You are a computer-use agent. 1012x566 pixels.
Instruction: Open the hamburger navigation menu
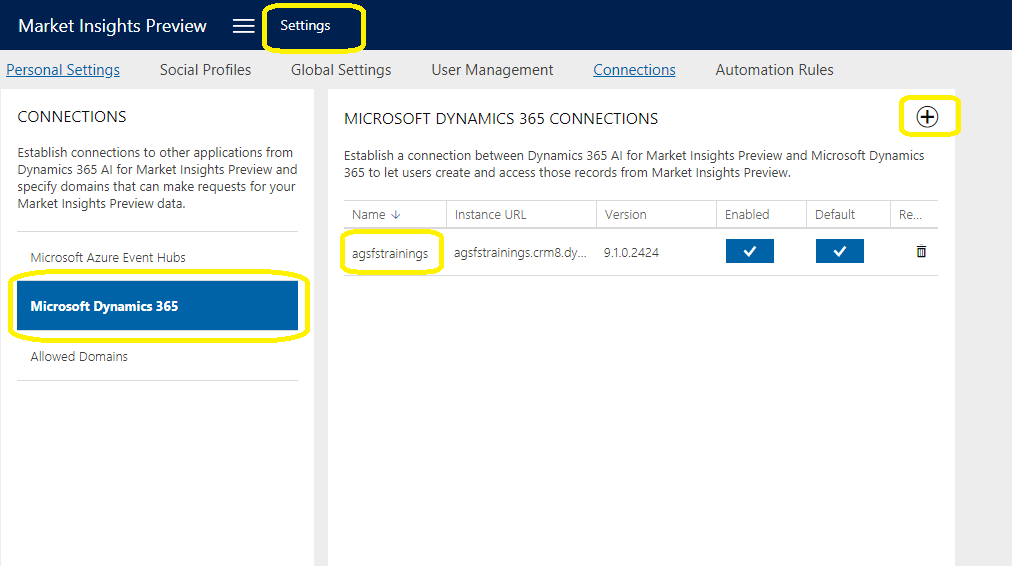[x=243, y=26]
